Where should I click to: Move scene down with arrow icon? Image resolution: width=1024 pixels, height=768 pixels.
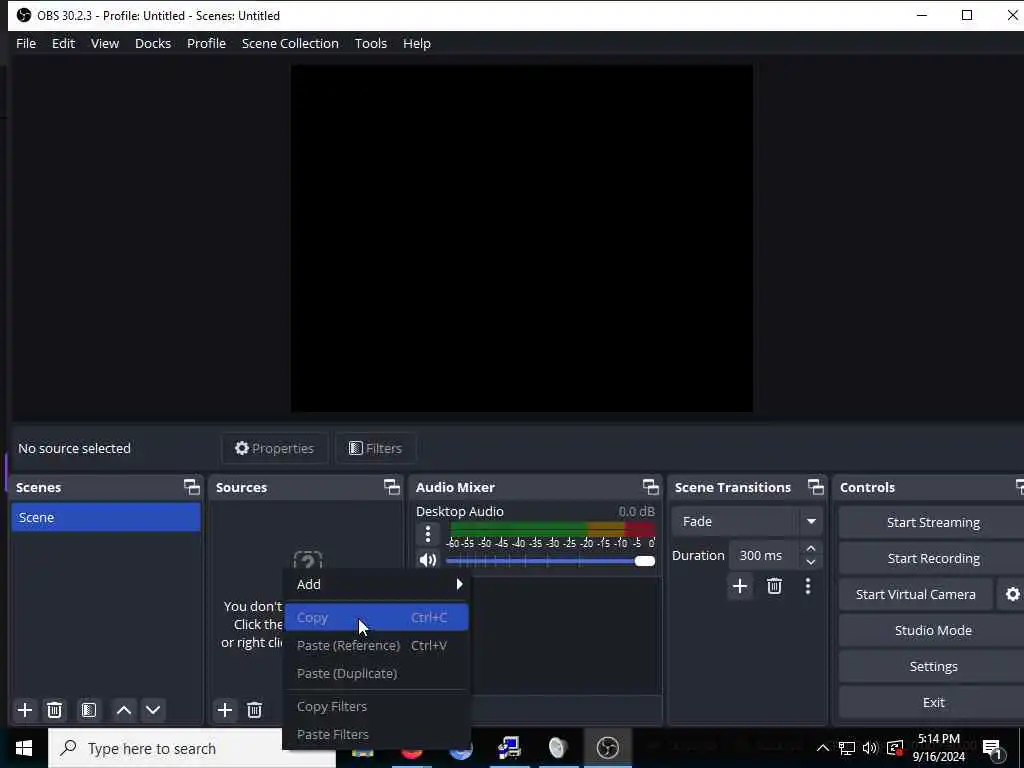point(153,710)
